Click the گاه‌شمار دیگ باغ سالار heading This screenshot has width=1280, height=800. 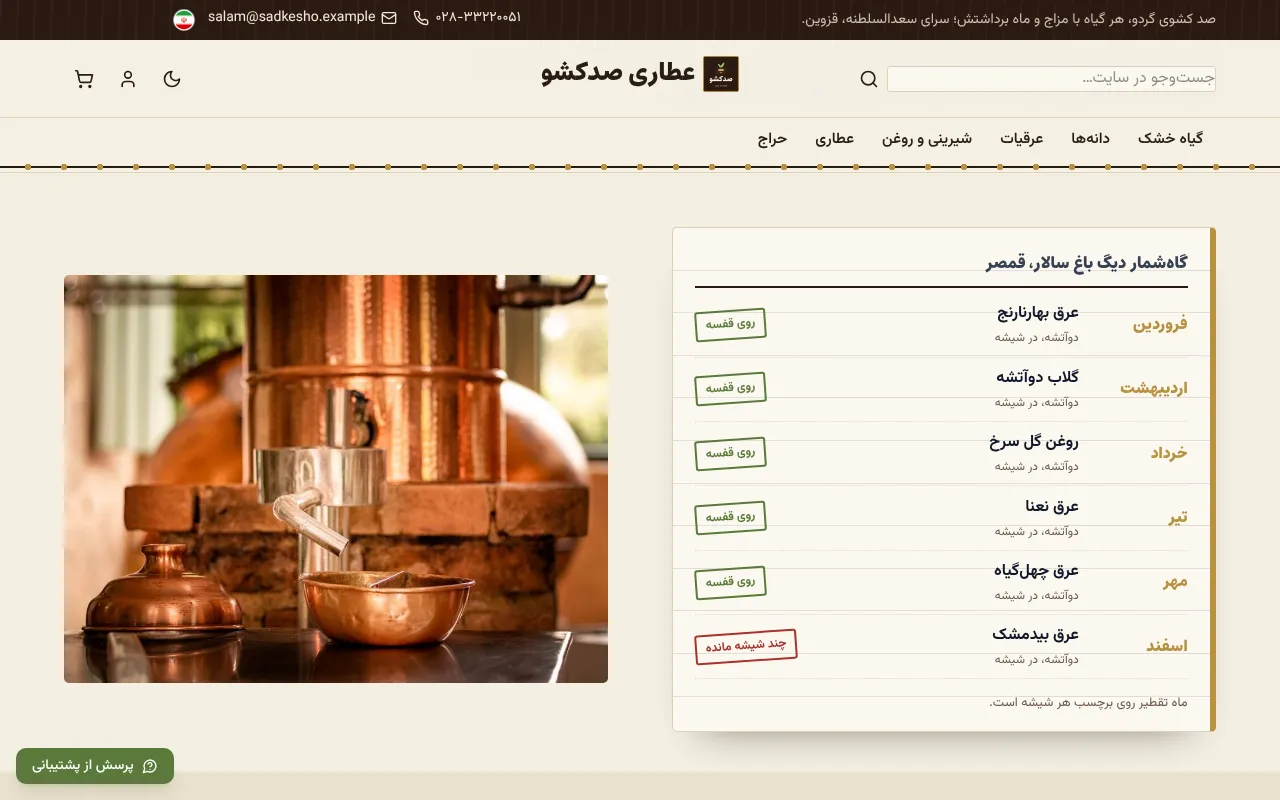pos(1087,263)
